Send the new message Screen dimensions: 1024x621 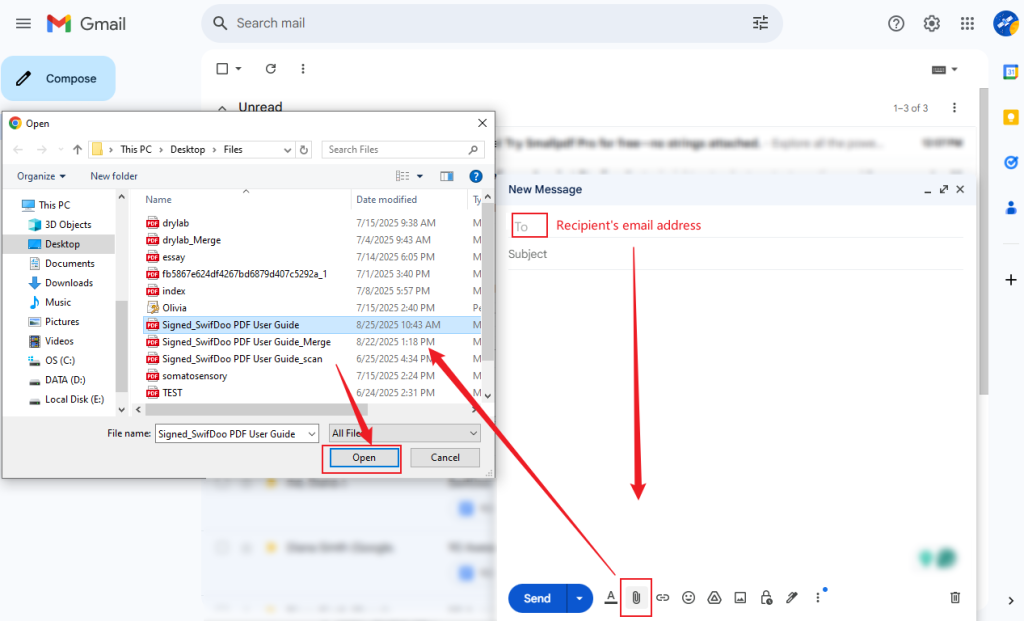coord(537,597)
